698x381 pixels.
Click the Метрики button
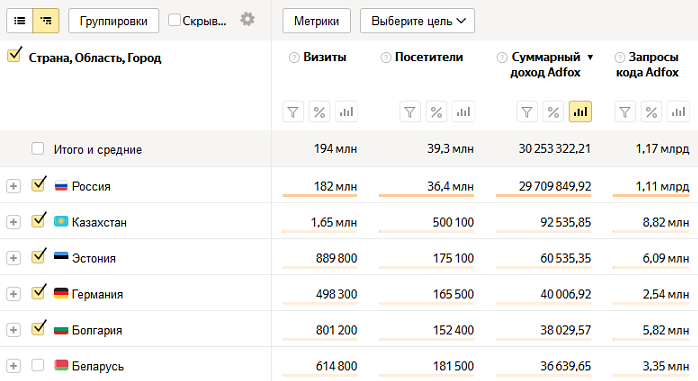tap(317, 21)
